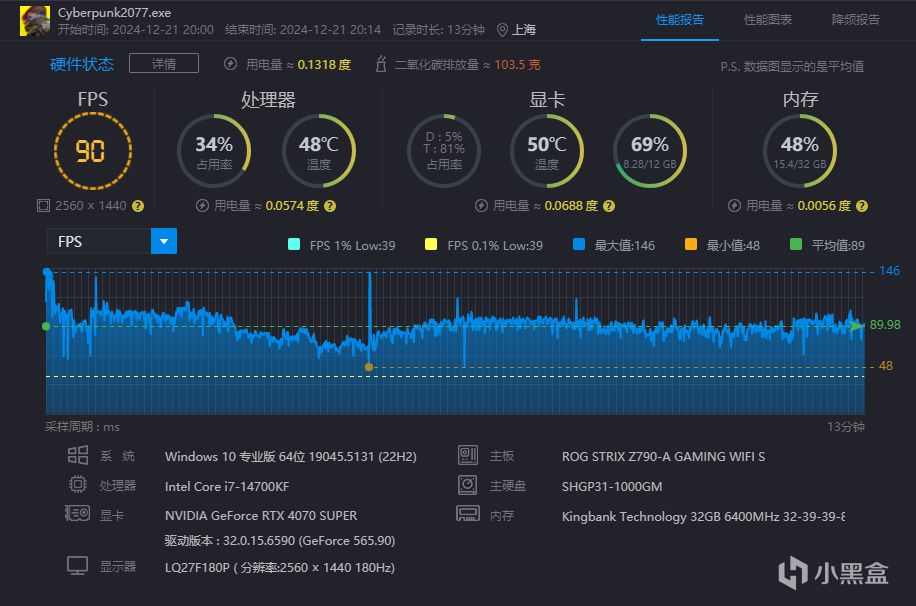Click the GPU D:5% T:81% usage gauge
Screen dimensions: 916x606
coord(444,151)
